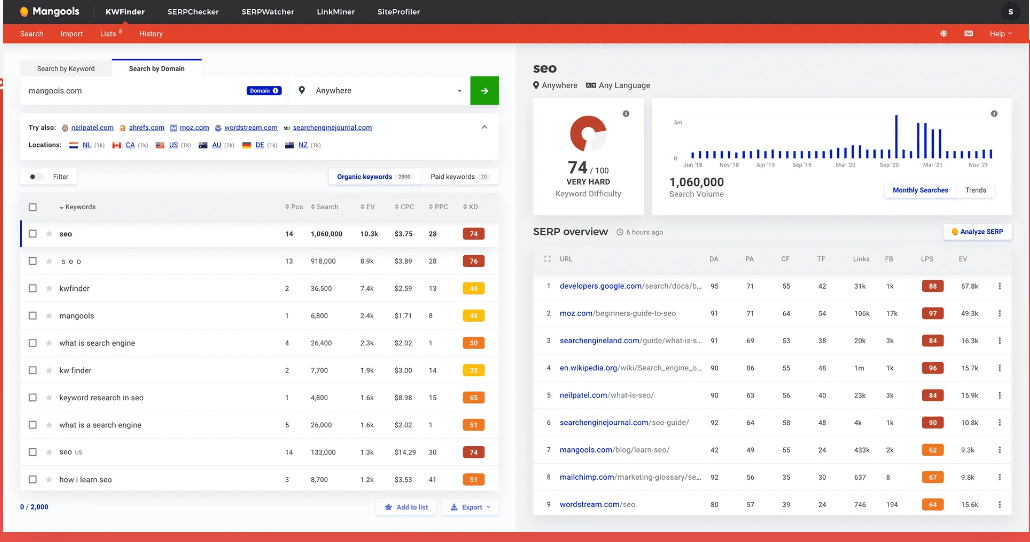1030x542 pixels.
Task: Open options menu for neilpatel.com row
Action: [x=1000, y=395]
